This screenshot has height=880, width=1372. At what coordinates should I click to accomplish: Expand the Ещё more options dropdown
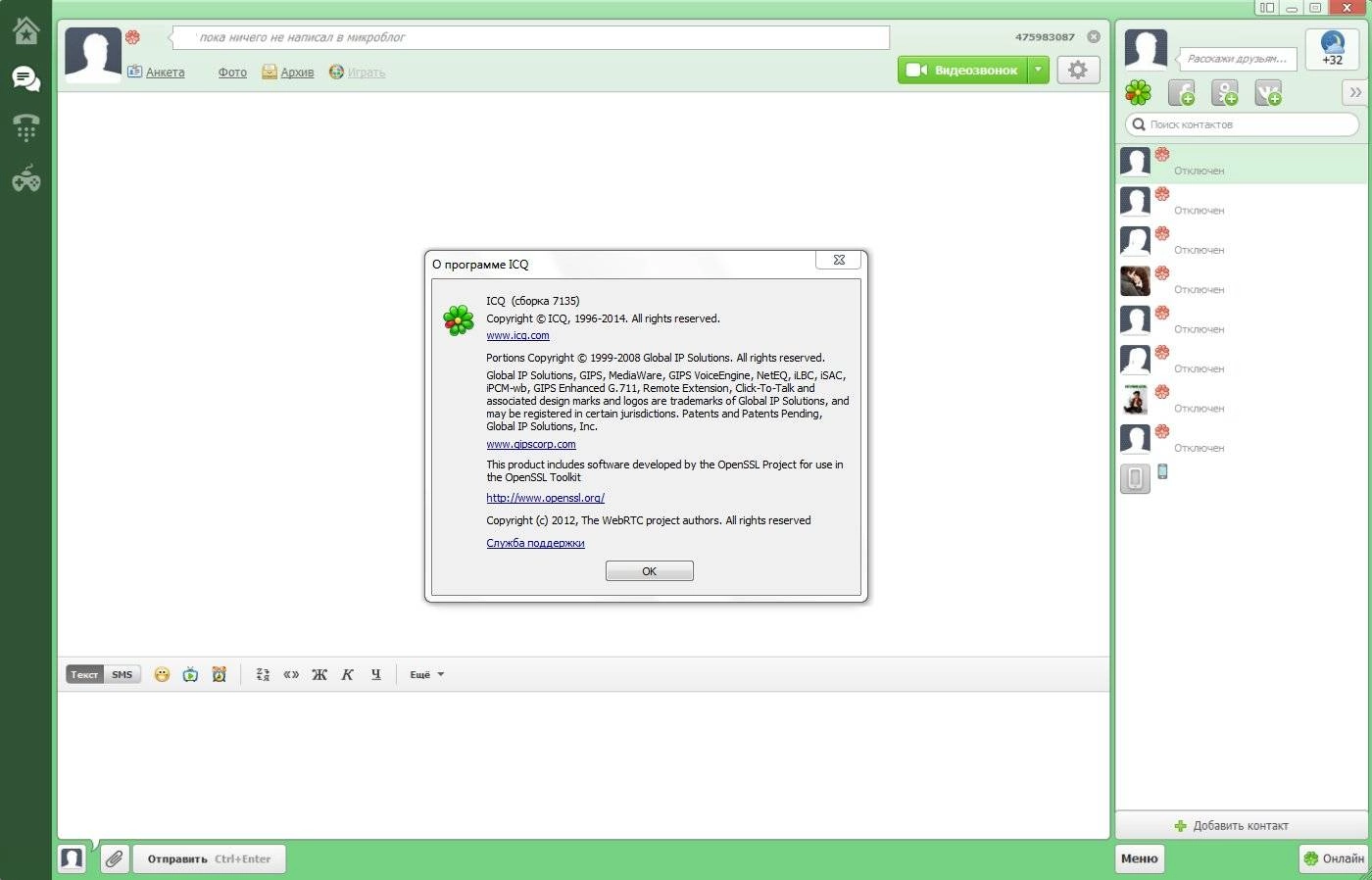point(426,674)
